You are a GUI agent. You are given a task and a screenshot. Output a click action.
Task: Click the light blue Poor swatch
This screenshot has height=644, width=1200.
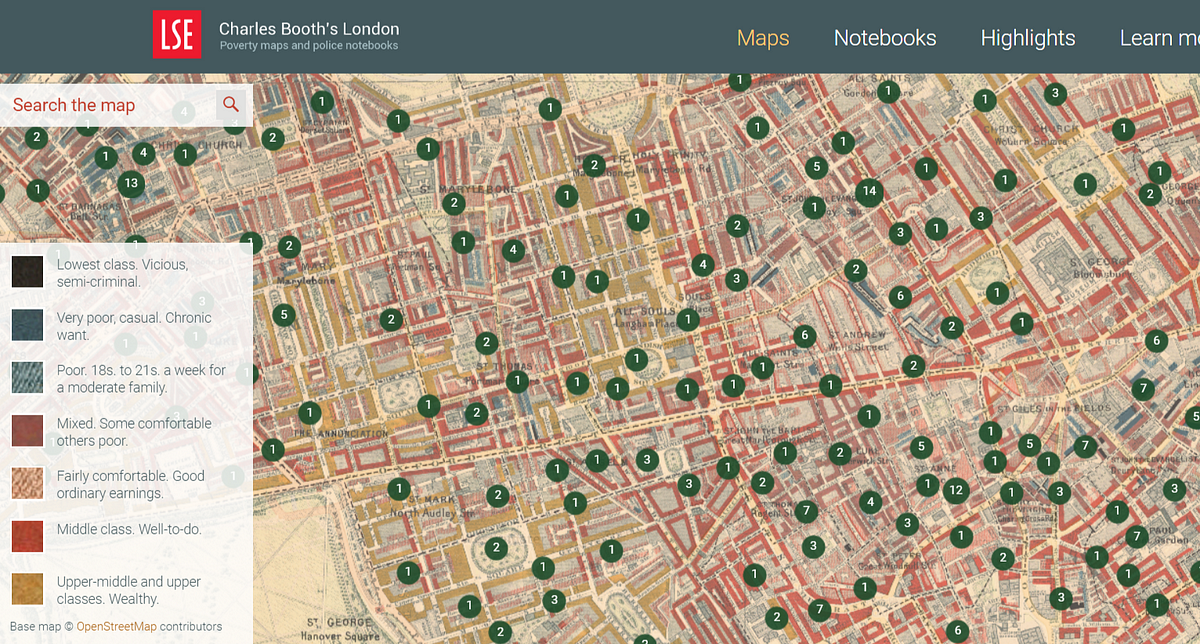[28, 378]
